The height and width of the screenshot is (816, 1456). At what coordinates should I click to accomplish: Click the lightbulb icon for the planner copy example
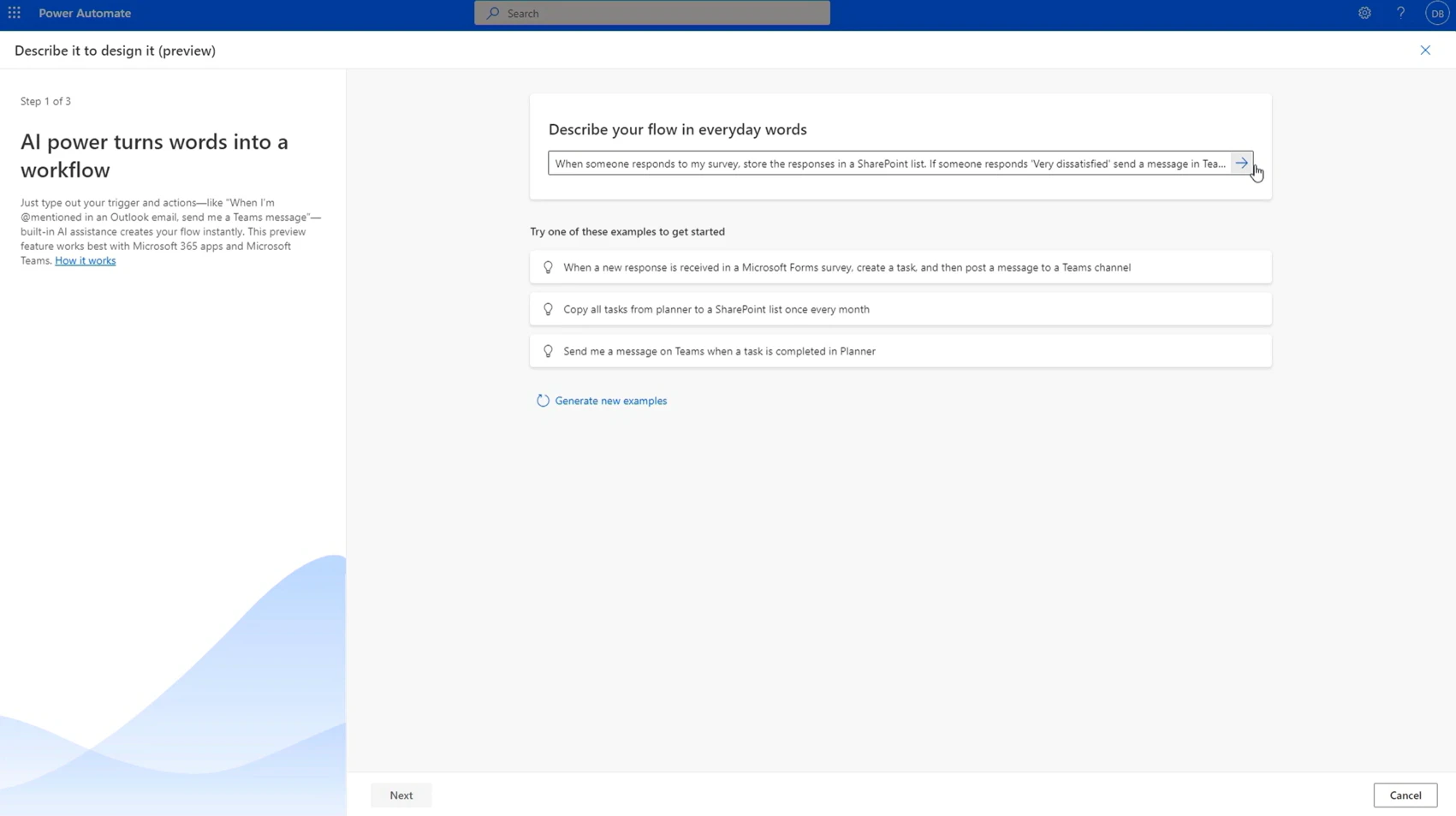(548, 309)
